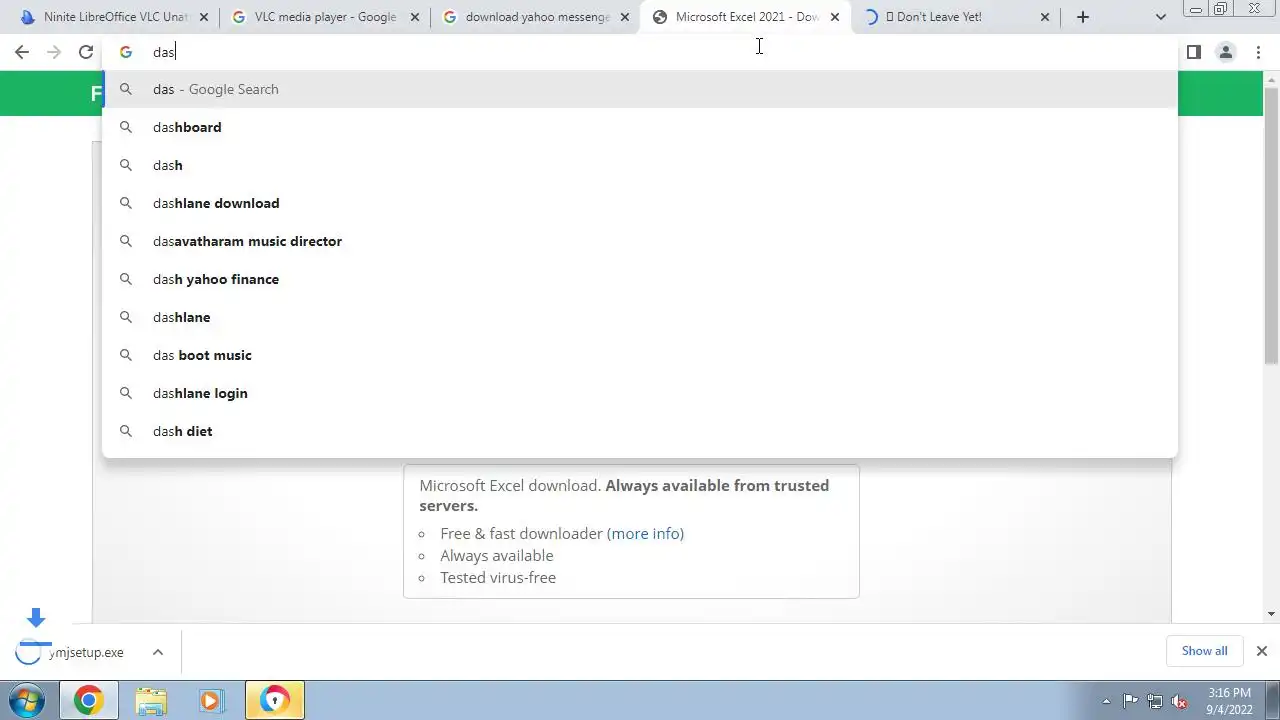This screenshot has width=1280, height=720.
Task: Click Show all downloads
Action: [1204, 651]
